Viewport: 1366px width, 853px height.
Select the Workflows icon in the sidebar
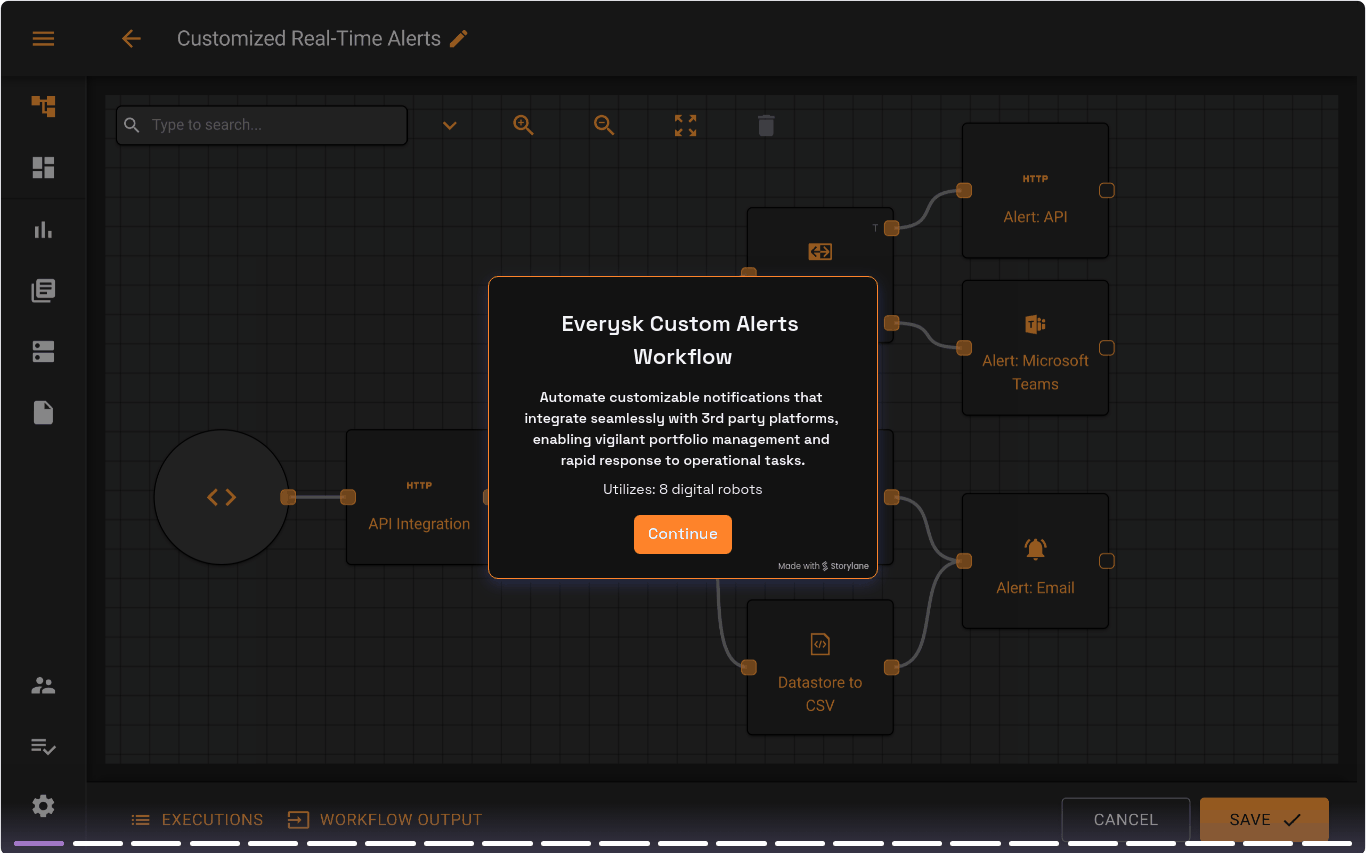43,106
